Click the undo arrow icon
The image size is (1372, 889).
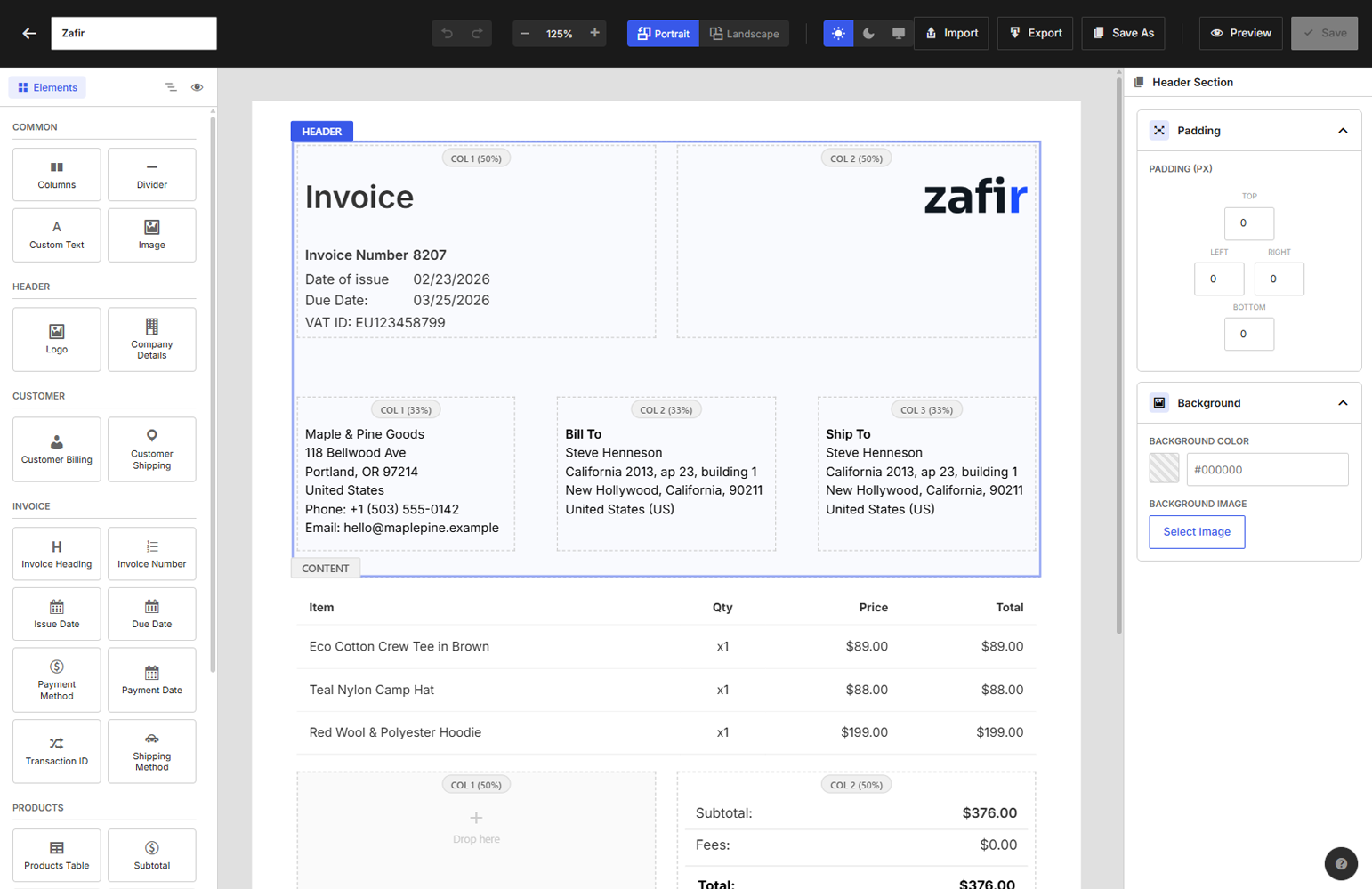(447, 34)
